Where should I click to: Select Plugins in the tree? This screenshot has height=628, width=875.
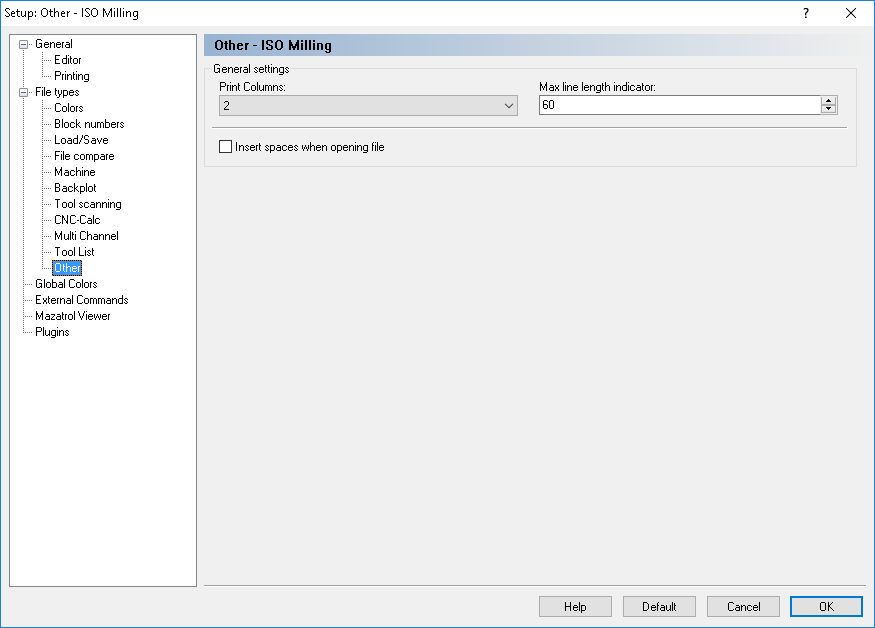(52, 332)
